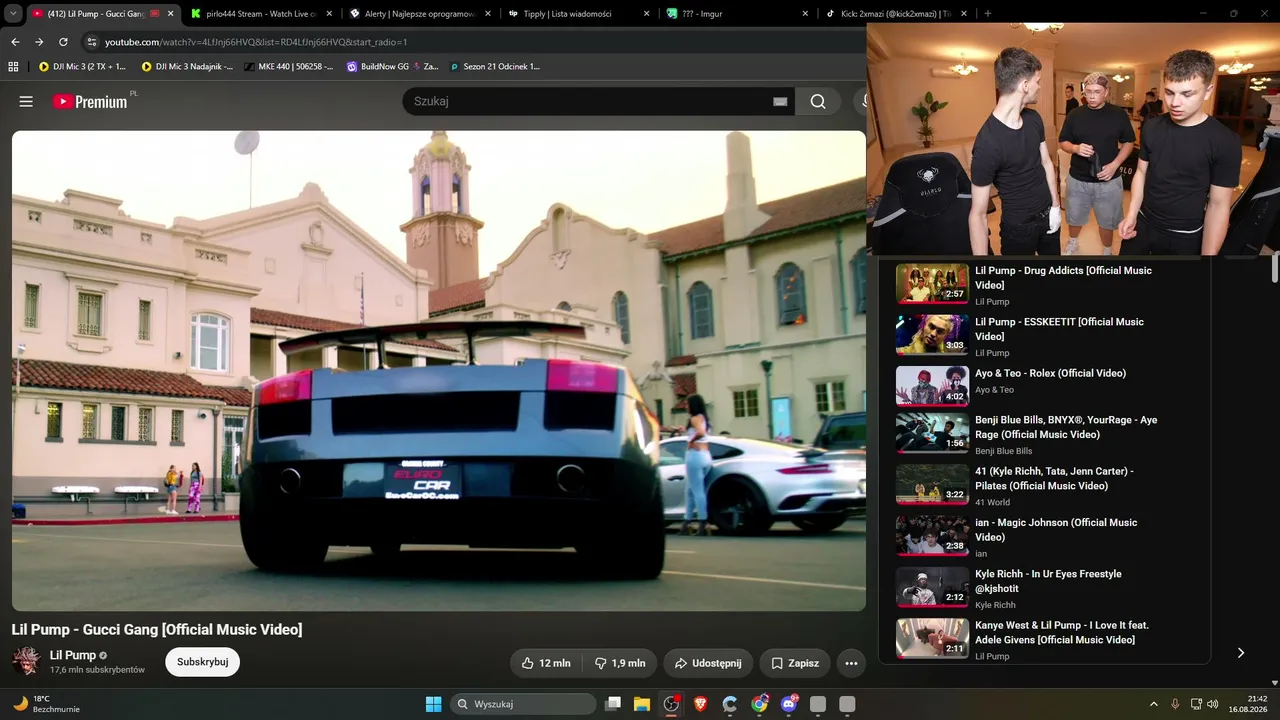Click the 17,6 mln subskrybentów text

pos(97,670)
